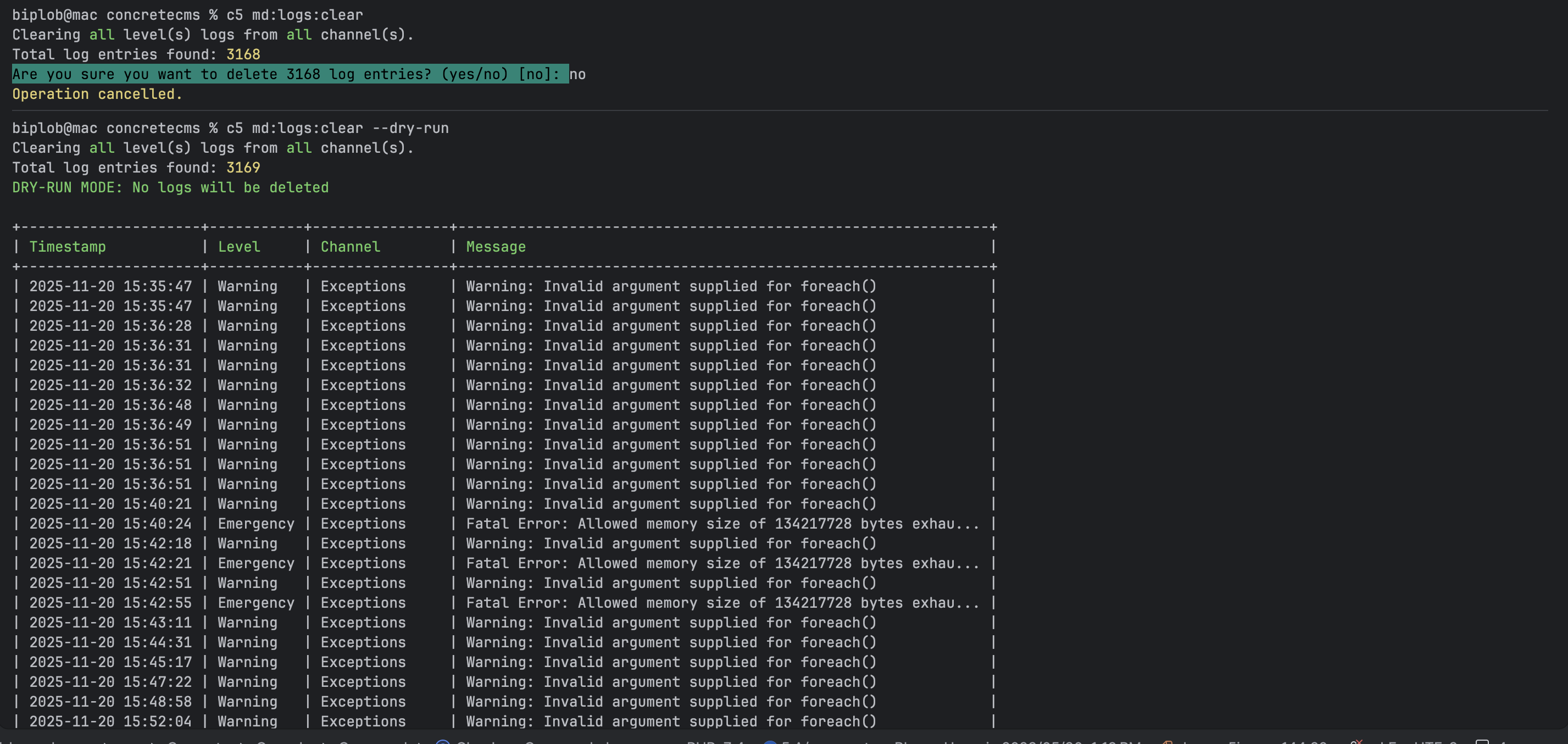The image size is (1568, 744).
Task: Click the Fatal Error message at 15:42:21
Action: point(722,563)
